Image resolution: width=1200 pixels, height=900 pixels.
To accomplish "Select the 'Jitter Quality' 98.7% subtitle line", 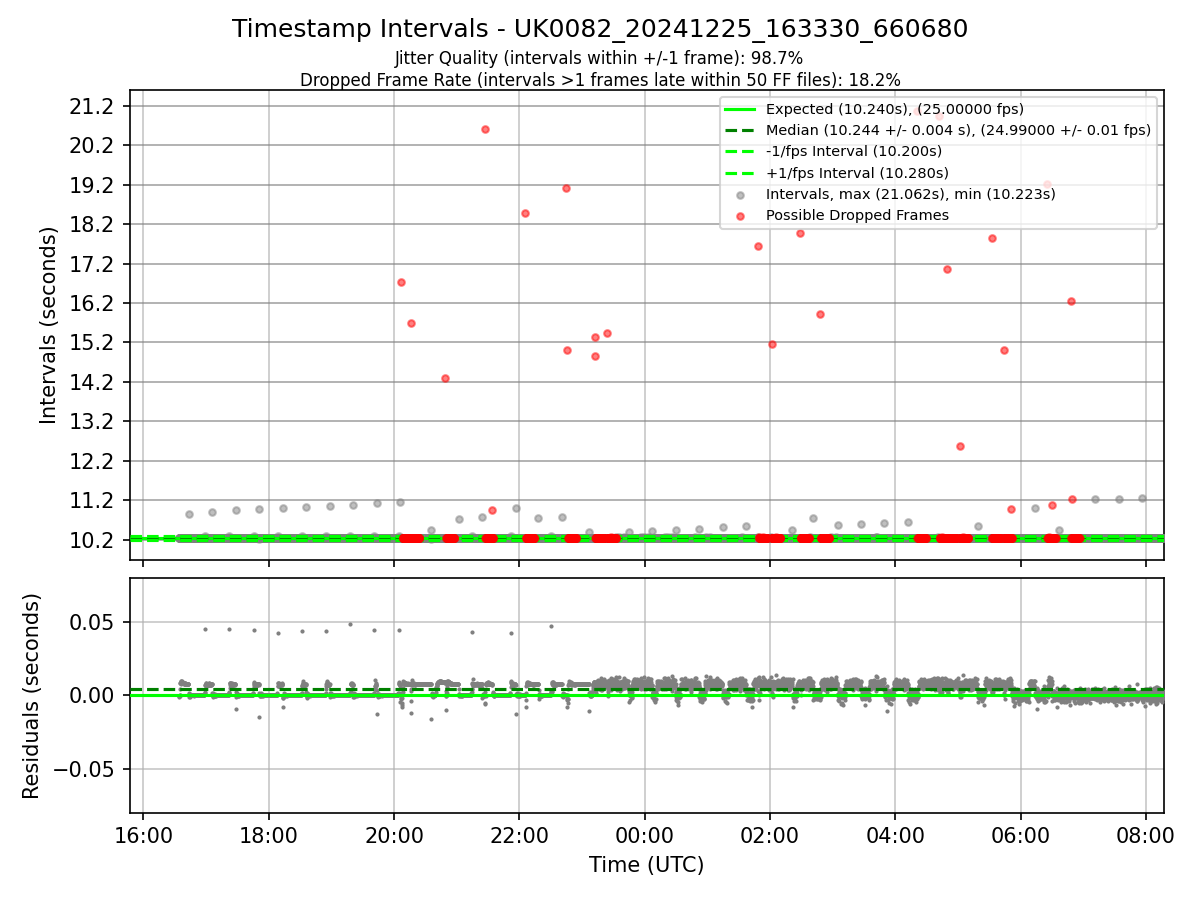I will click(600, 58).
